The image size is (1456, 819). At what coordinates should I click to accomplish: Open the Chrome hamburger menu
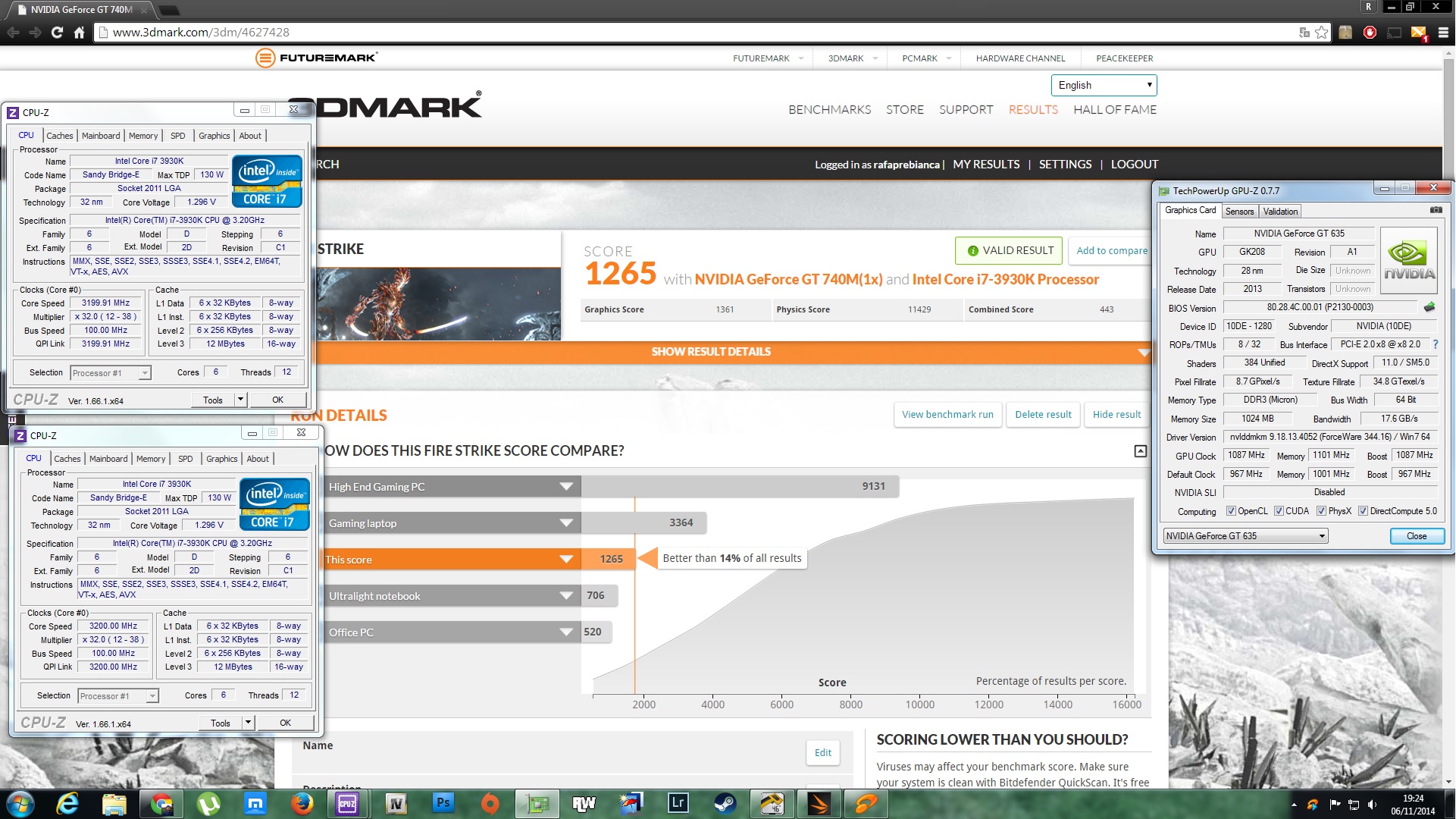pos(1443,32)
